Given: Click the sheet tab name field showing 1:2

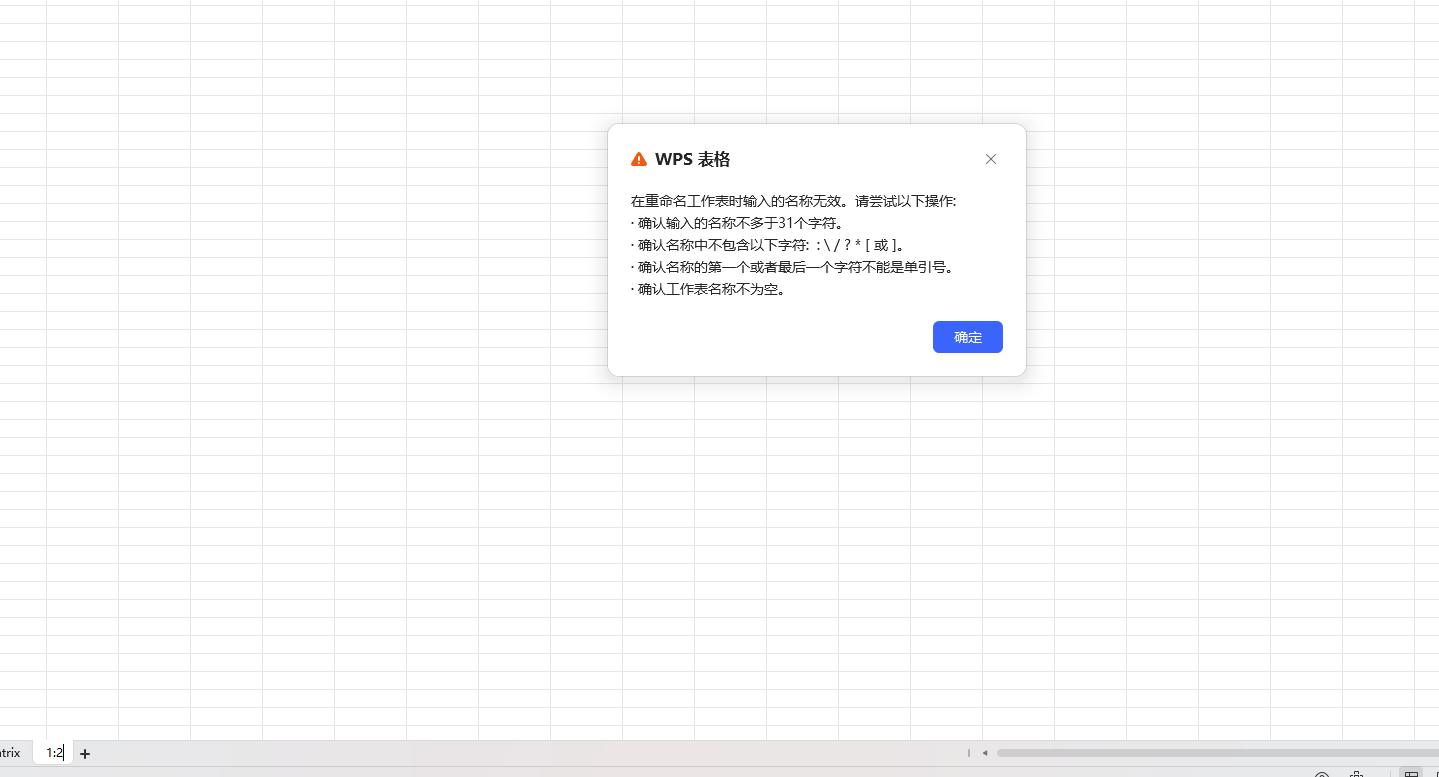Looking at the screenshot, I should (54, 753).
